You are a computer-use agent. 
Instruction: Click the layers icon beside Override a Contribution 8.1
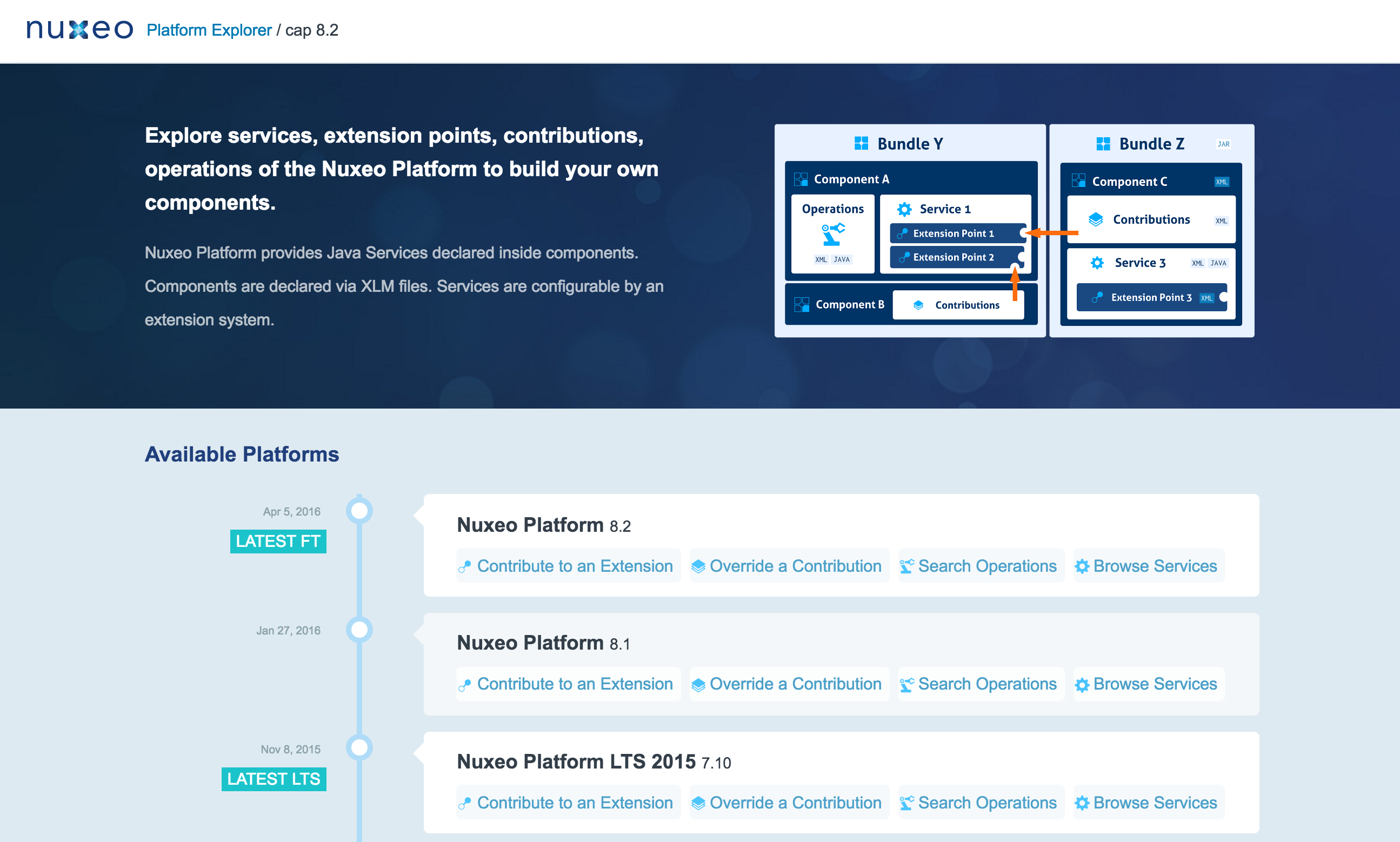click(699, 684)
